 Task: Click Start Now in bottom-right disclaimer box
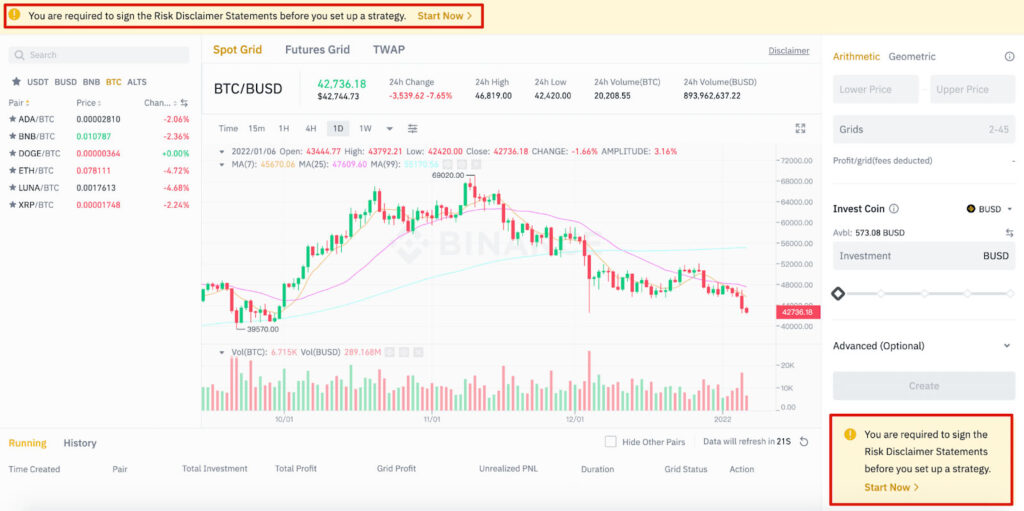[891, 487]
